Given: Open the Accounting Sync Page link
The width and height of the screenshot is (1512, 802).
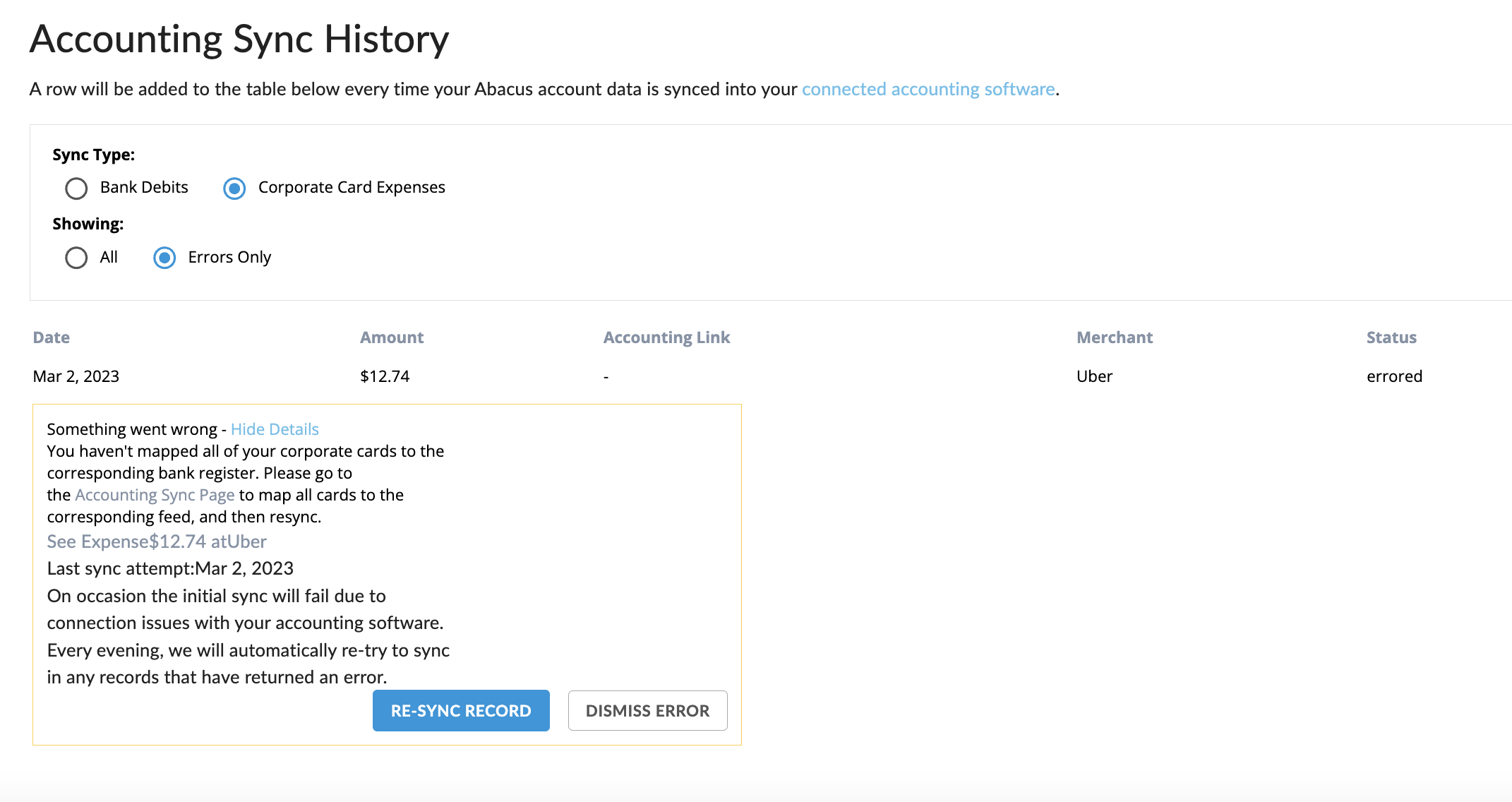Looking at the screenshot, I should point(155,495).
